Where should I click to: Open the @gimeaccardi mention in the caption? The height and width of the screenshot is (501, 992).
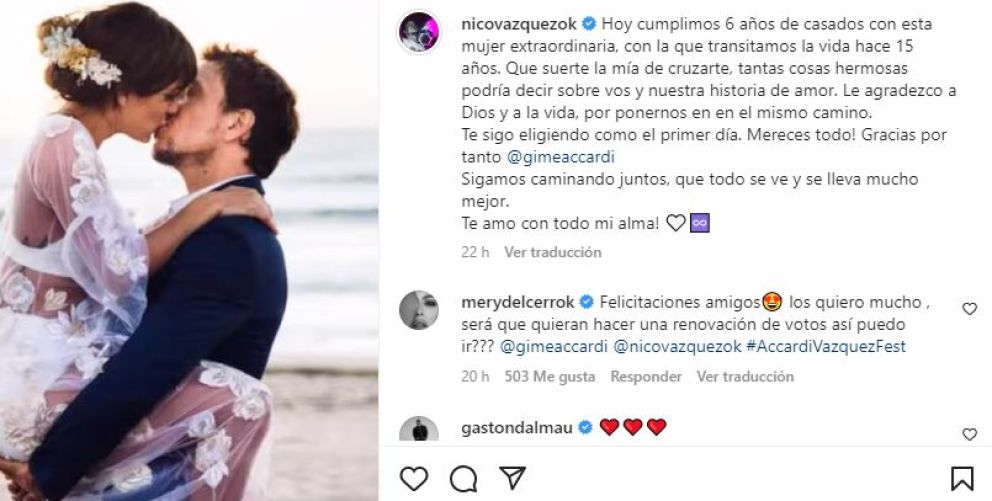pyautogui.click(x=560, y=157)
